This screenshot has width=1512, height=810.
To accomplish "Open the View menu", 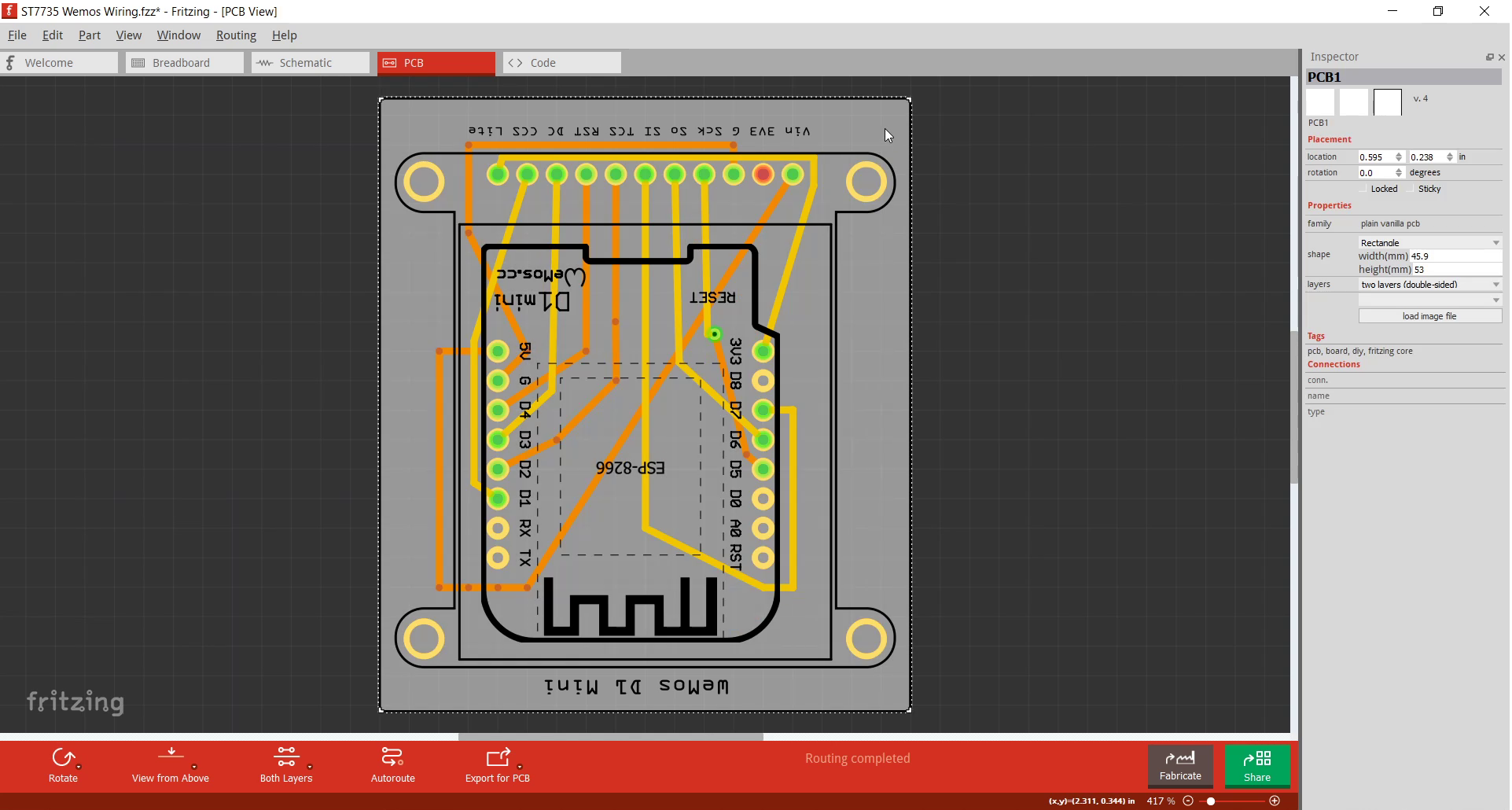I will [129, 35].
